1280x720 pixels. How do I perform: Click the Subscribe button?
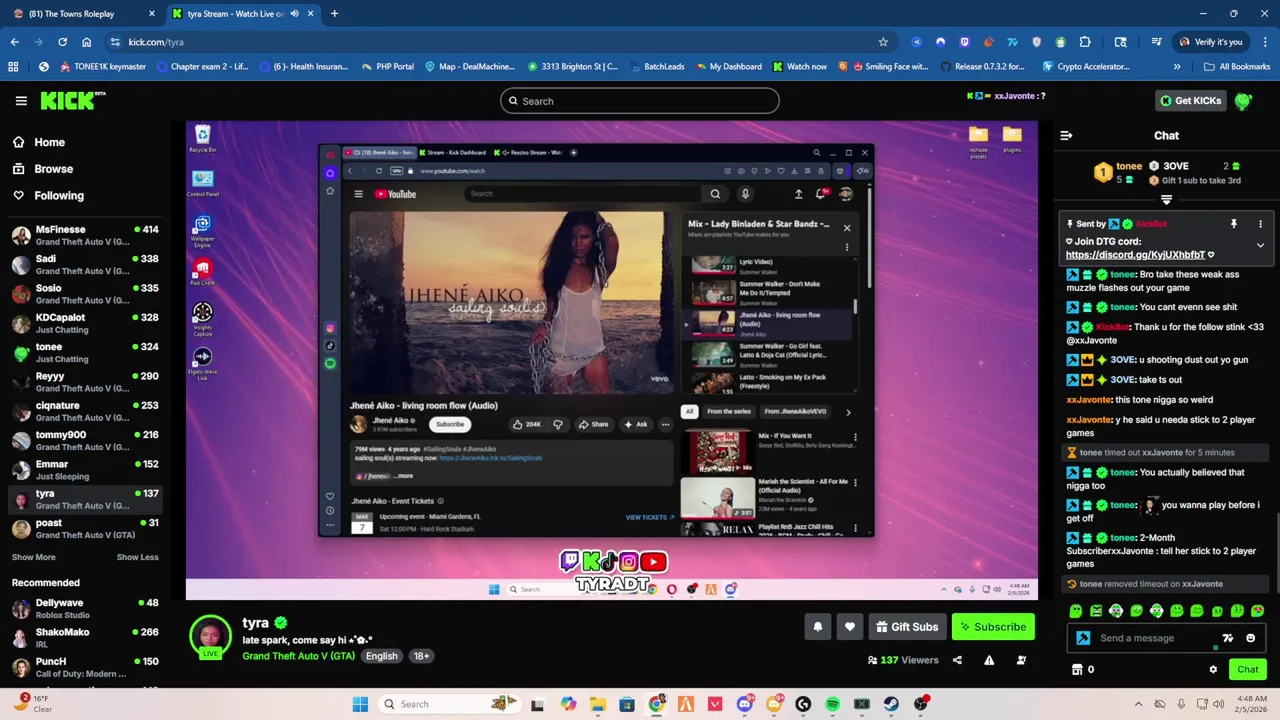point(993,627)
